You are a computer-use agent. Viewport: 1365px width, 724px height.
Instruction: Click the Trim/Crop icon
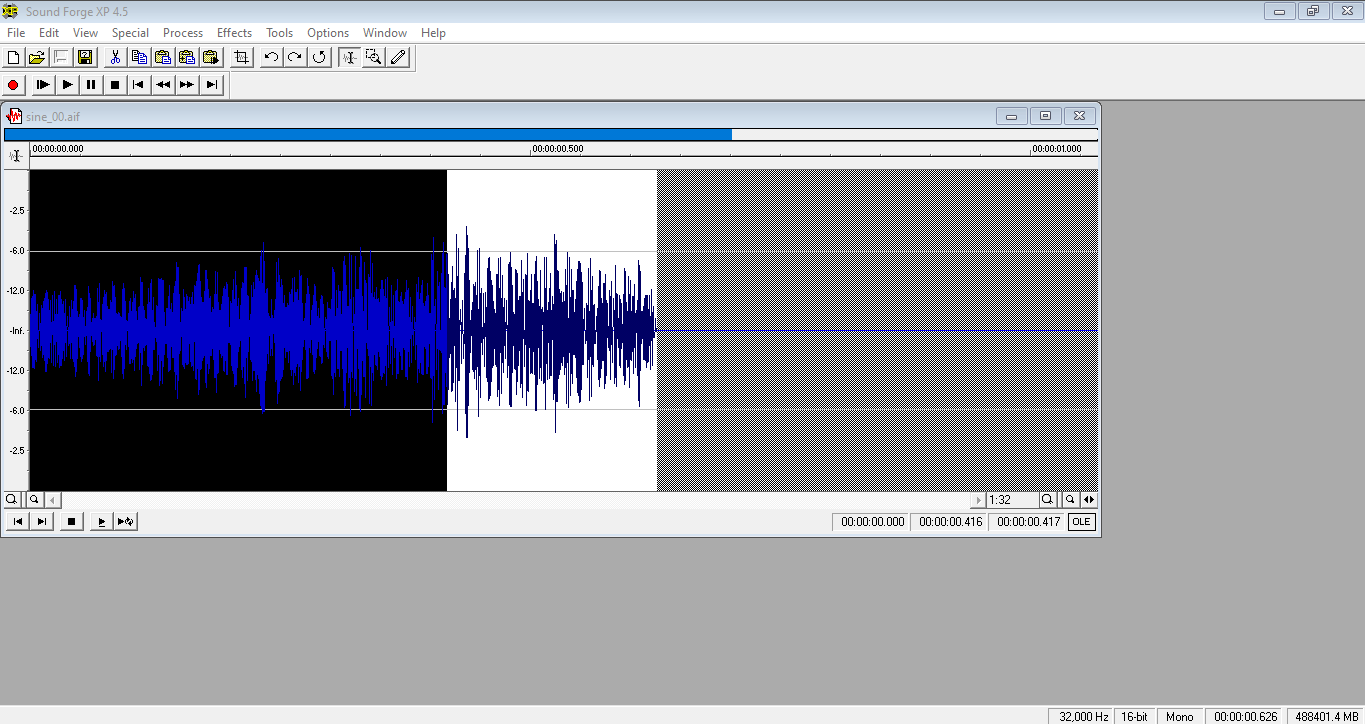coord(241,57)
